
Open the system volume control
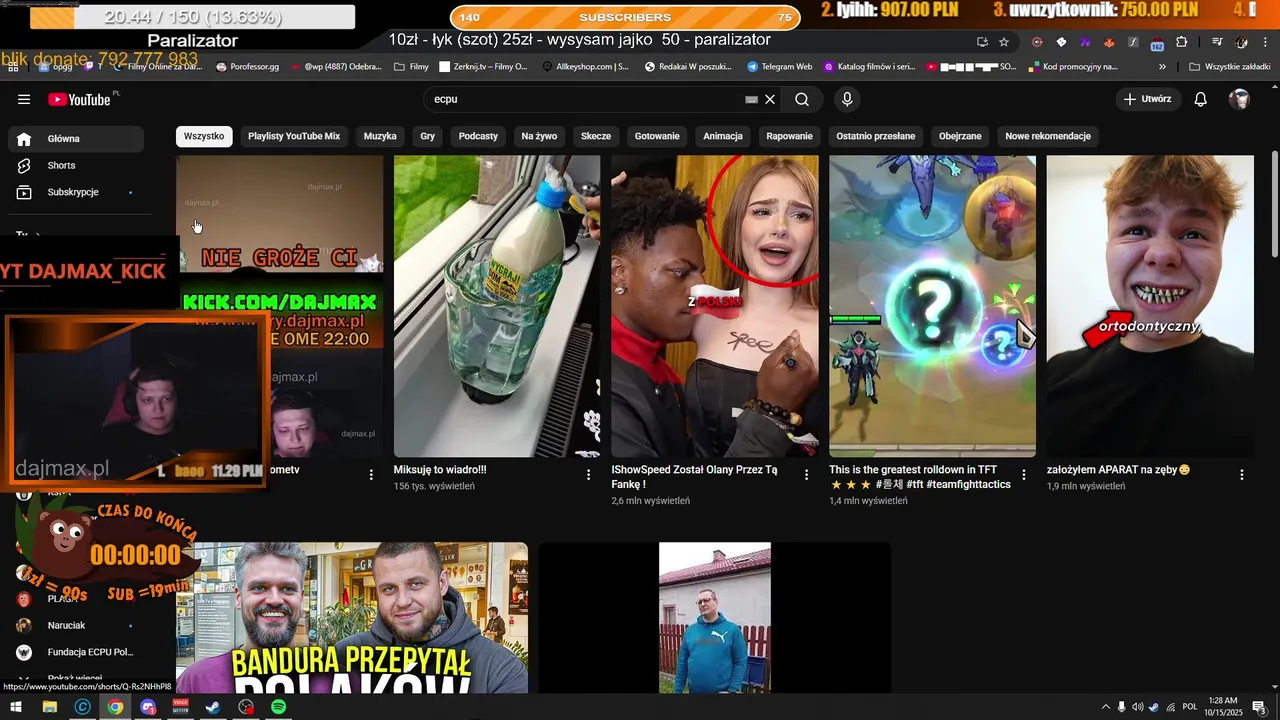pos(1138,707)
